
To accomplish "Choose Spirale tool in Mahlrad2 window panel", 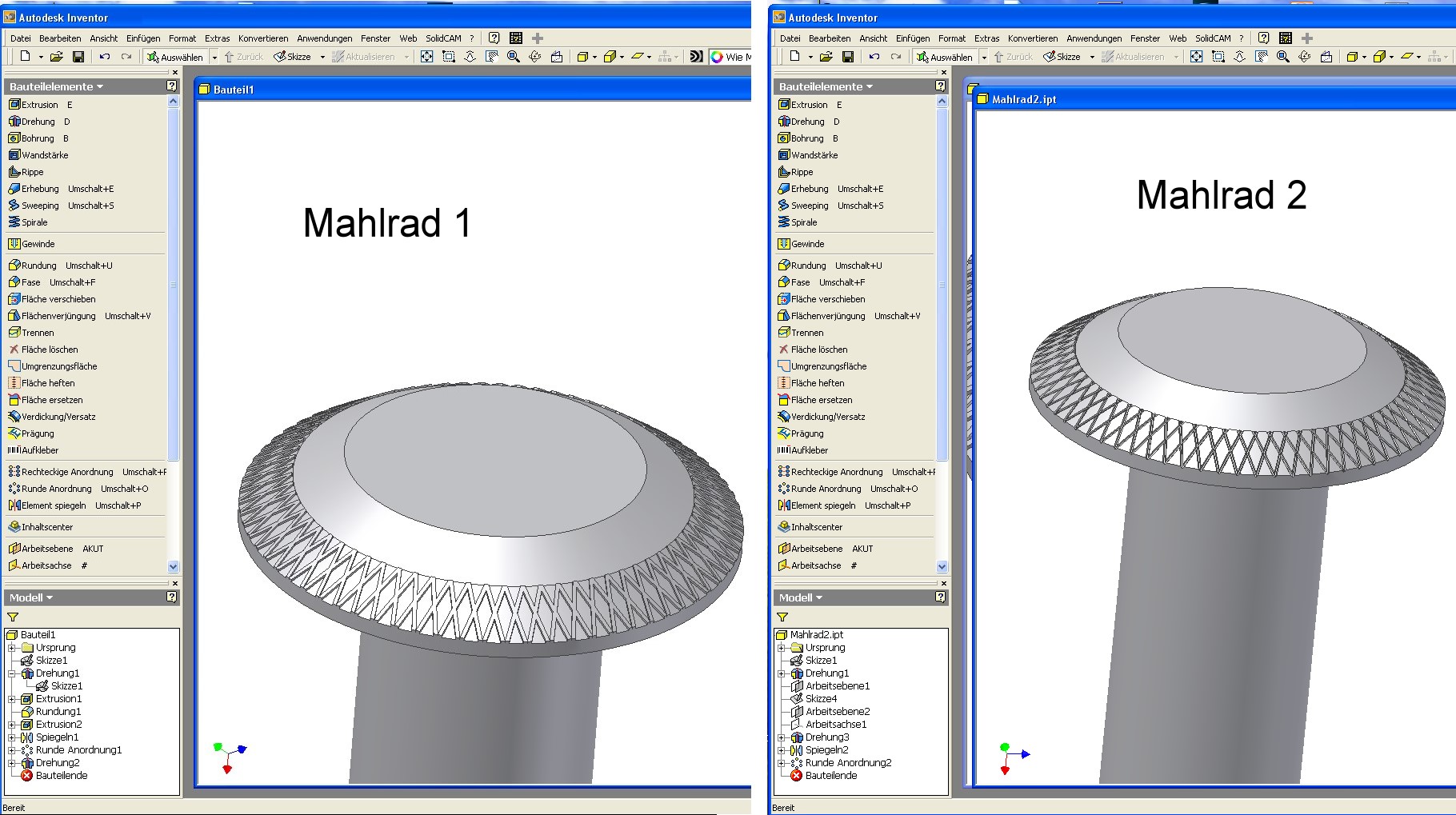I will pyautogui.click(x=798, y=222).
